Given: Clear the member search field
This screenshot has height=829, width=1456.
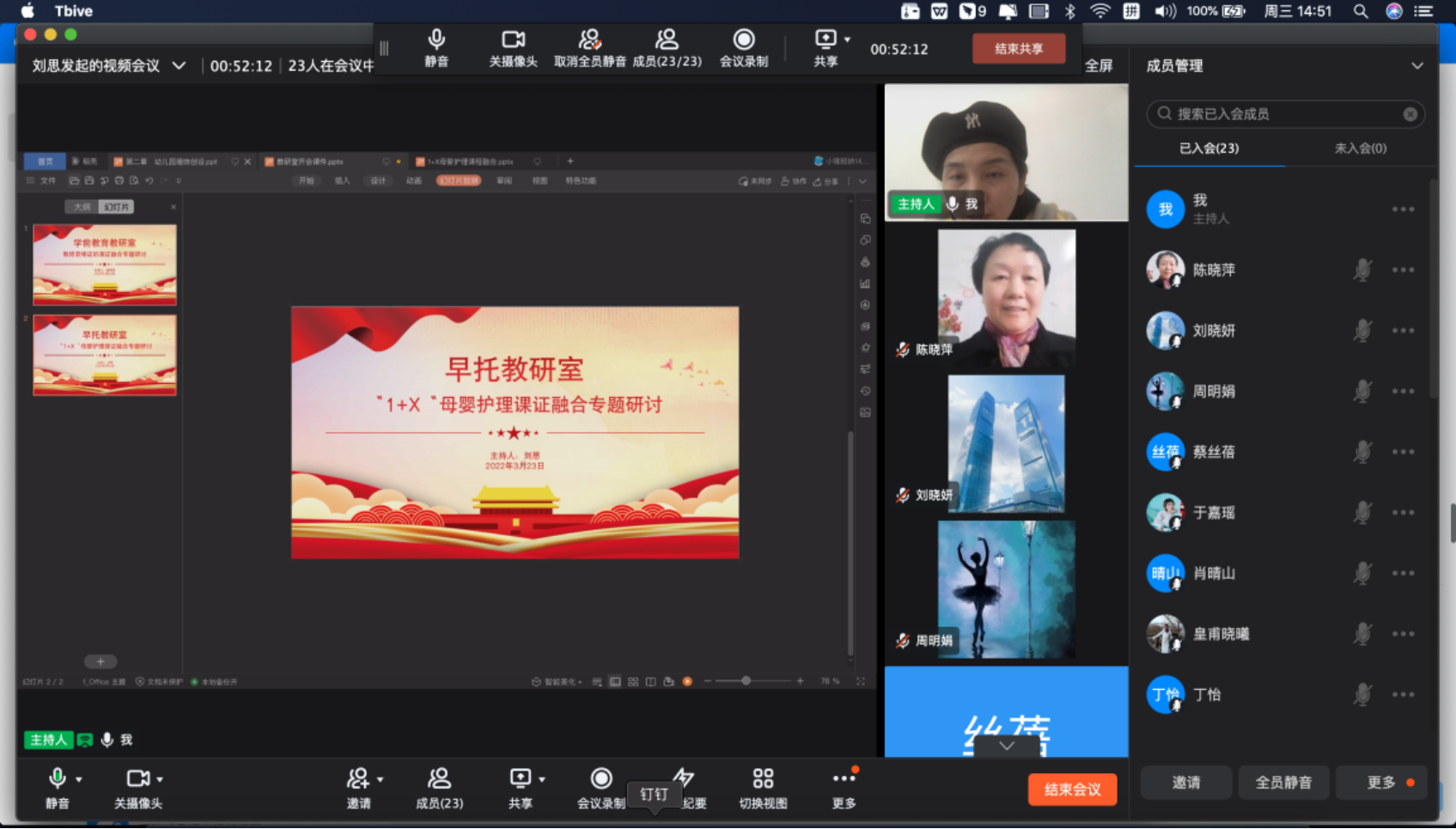Looking at the screenshot, I should point(1410,113).
